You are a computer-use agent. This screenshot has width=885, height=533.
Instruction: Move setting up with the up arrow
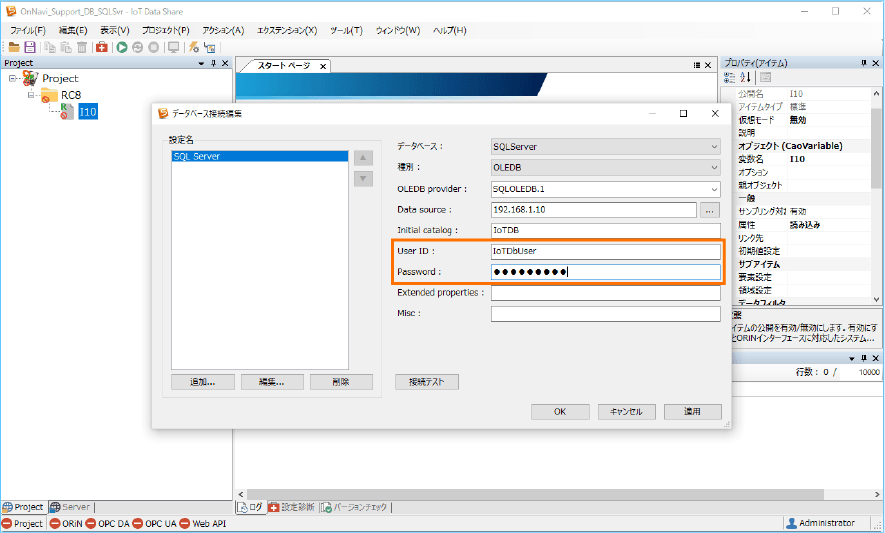click(x=364, y=158)
